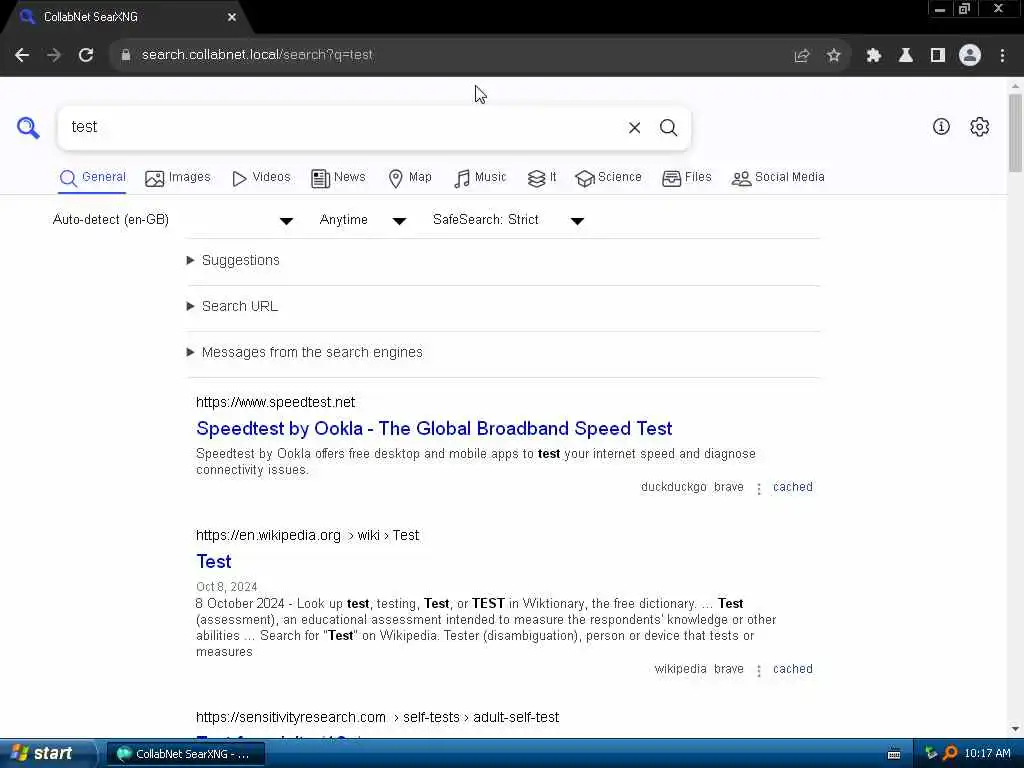Screen dimensions: 1024x768
Task: Toggle the browser side panel icon
Action: (938, 56)
